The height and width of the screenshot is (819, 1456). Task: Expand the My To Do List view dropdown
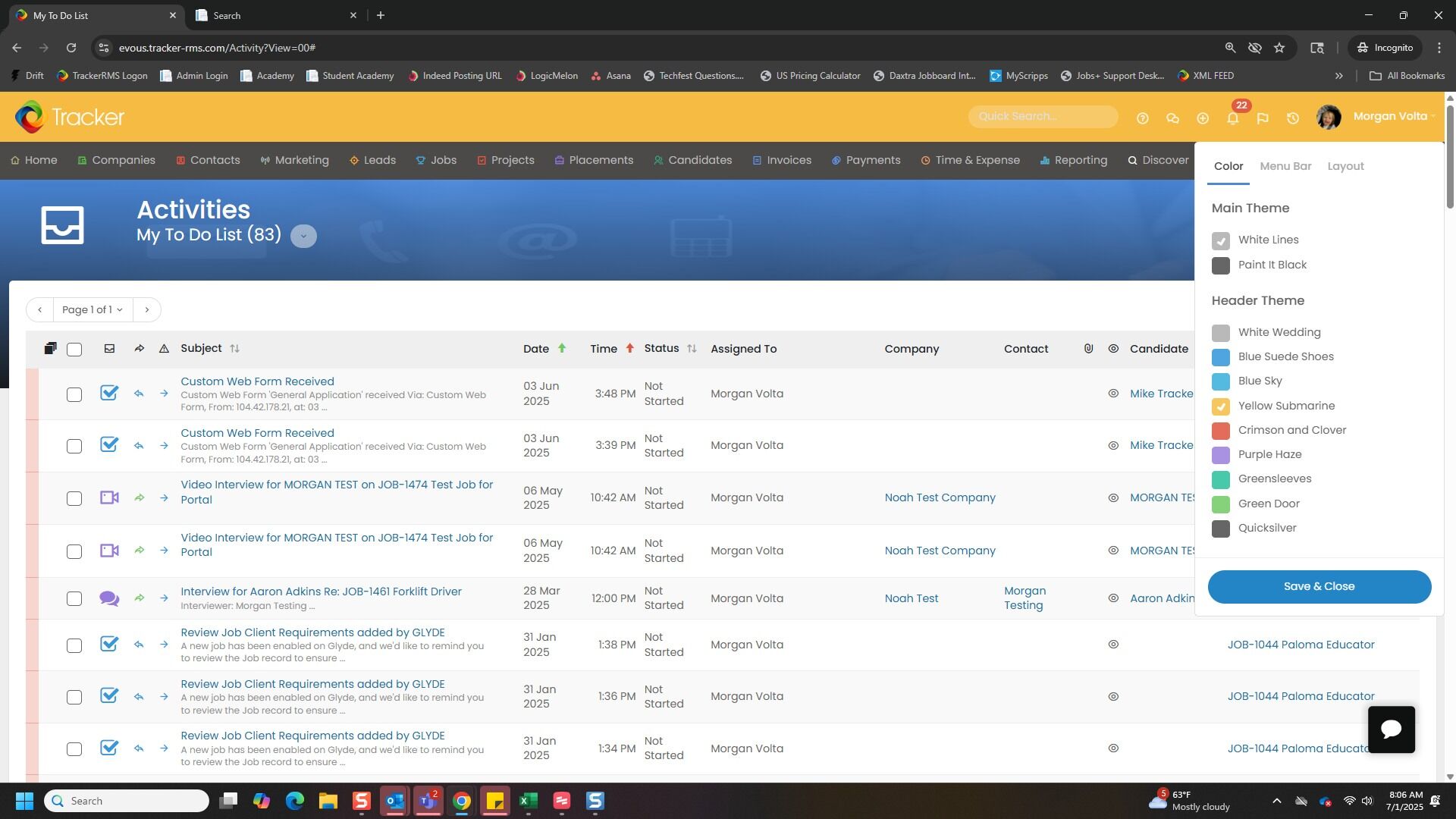303,236
